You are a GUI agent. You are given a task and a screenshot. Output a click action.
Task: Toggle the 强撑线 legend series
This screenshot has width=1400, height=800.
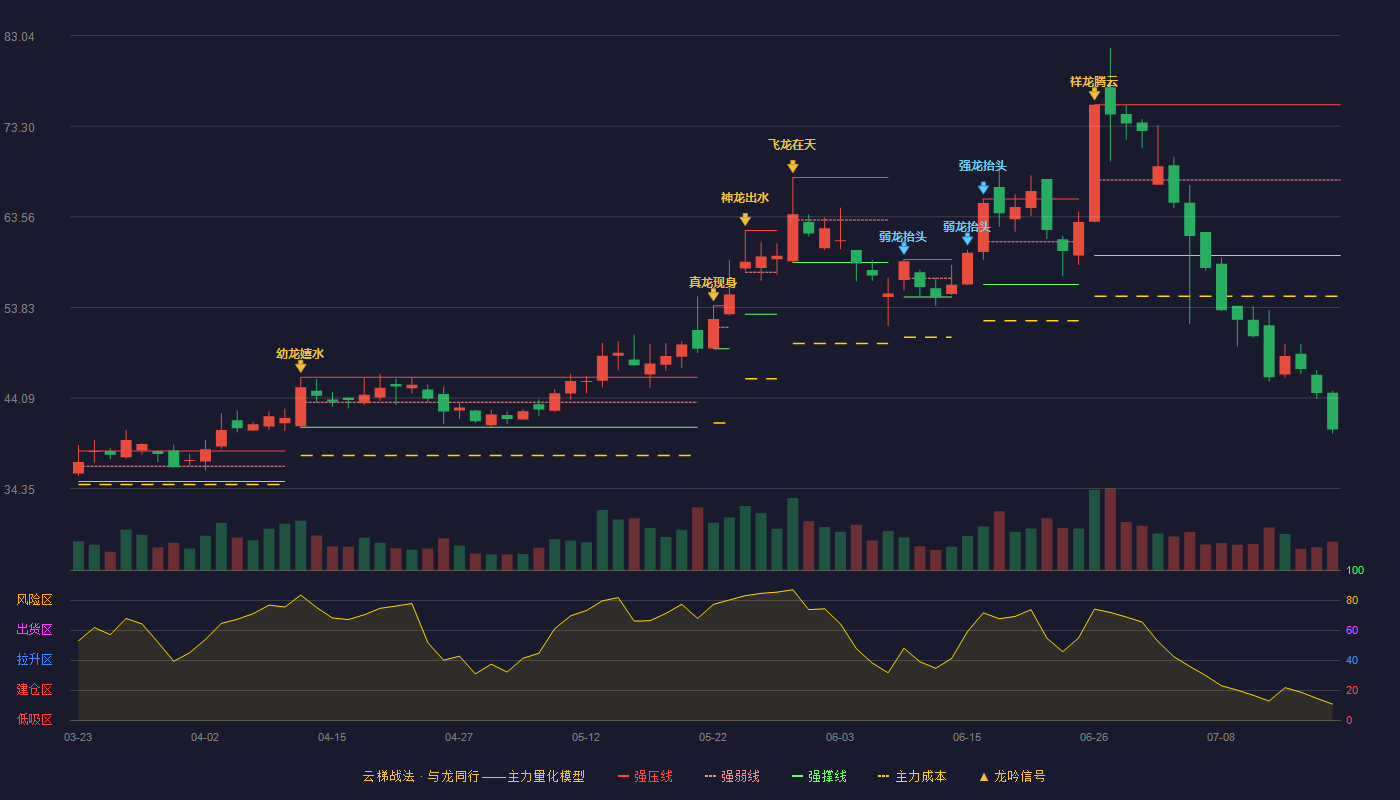pos(819,776)
